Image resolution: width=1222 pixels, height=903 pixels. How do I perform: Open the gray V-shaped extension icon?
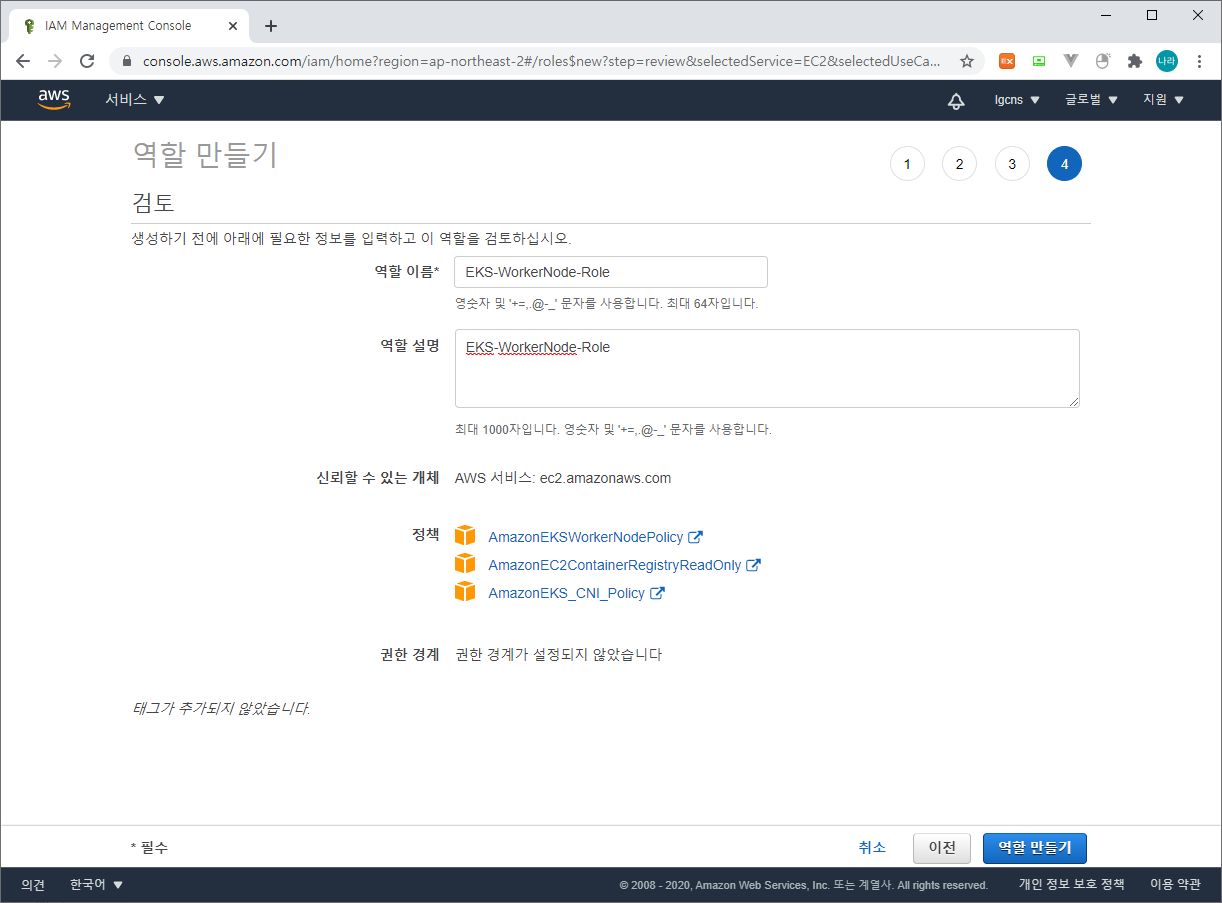[1071, 61]
